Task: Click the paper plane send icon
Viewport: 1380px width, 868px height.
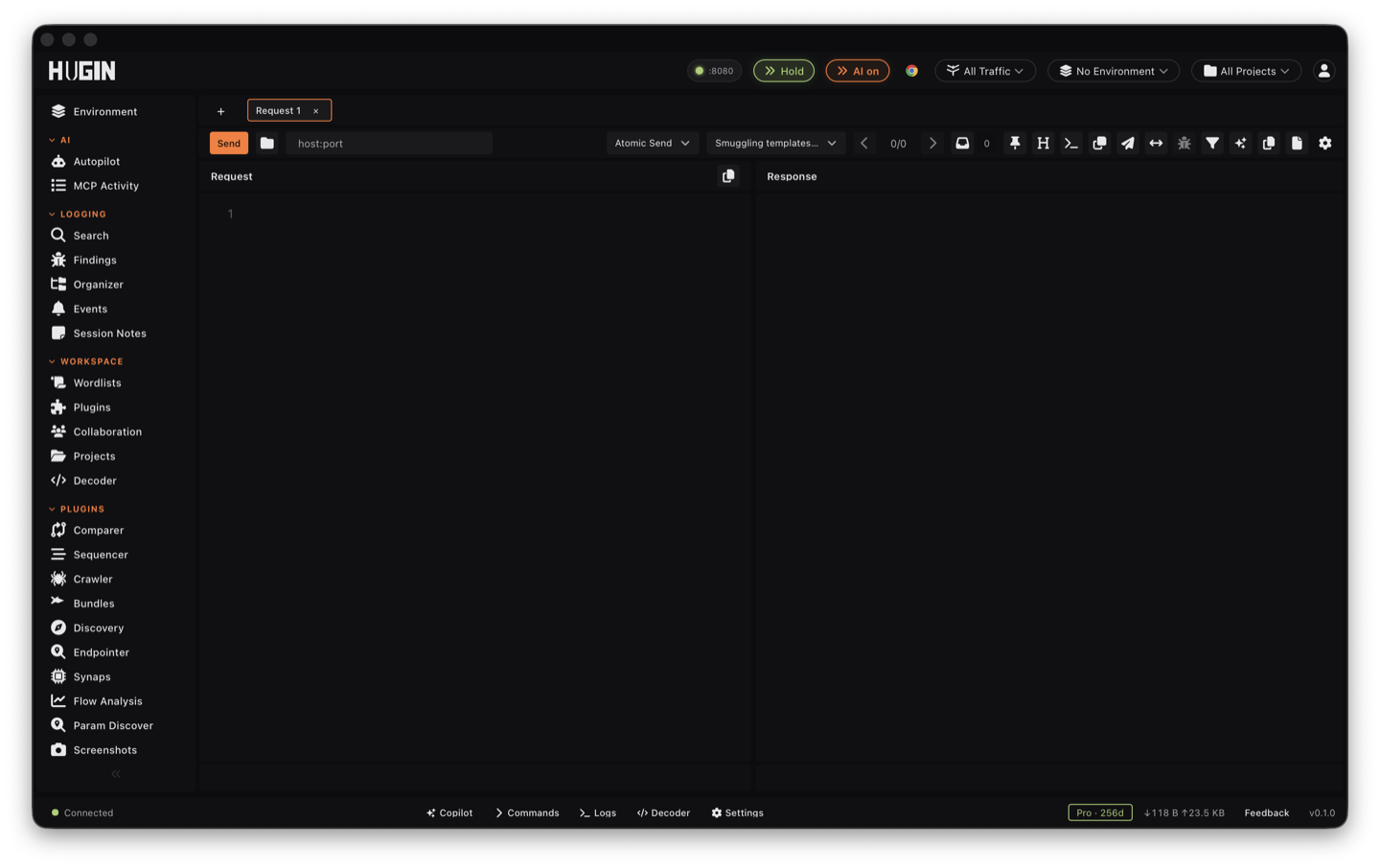Action: click(x=1128, y=143)
